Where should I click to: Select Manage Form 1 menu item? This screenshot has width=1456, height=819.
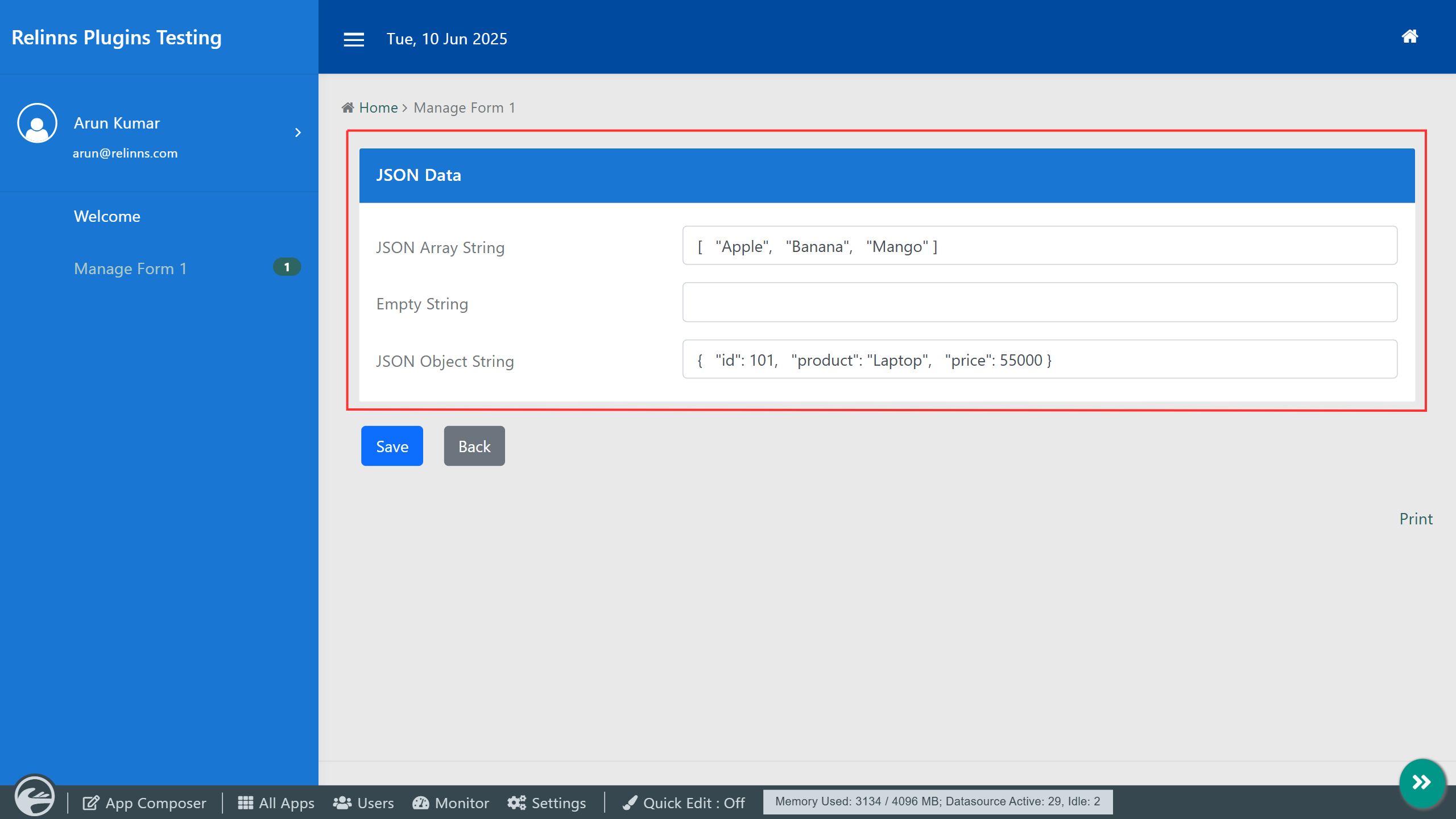pos(130,268)
